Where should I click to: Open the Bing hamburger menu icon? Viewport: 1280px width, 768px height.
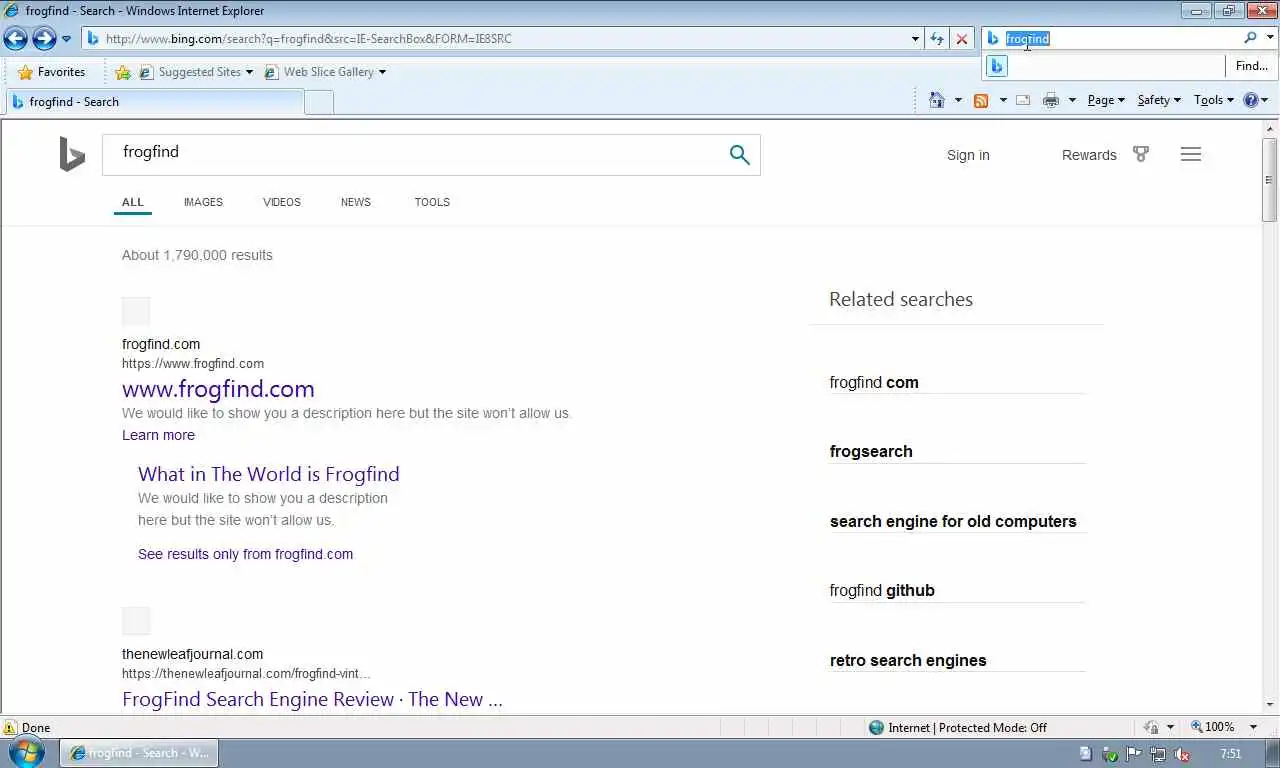[1190, 154]
